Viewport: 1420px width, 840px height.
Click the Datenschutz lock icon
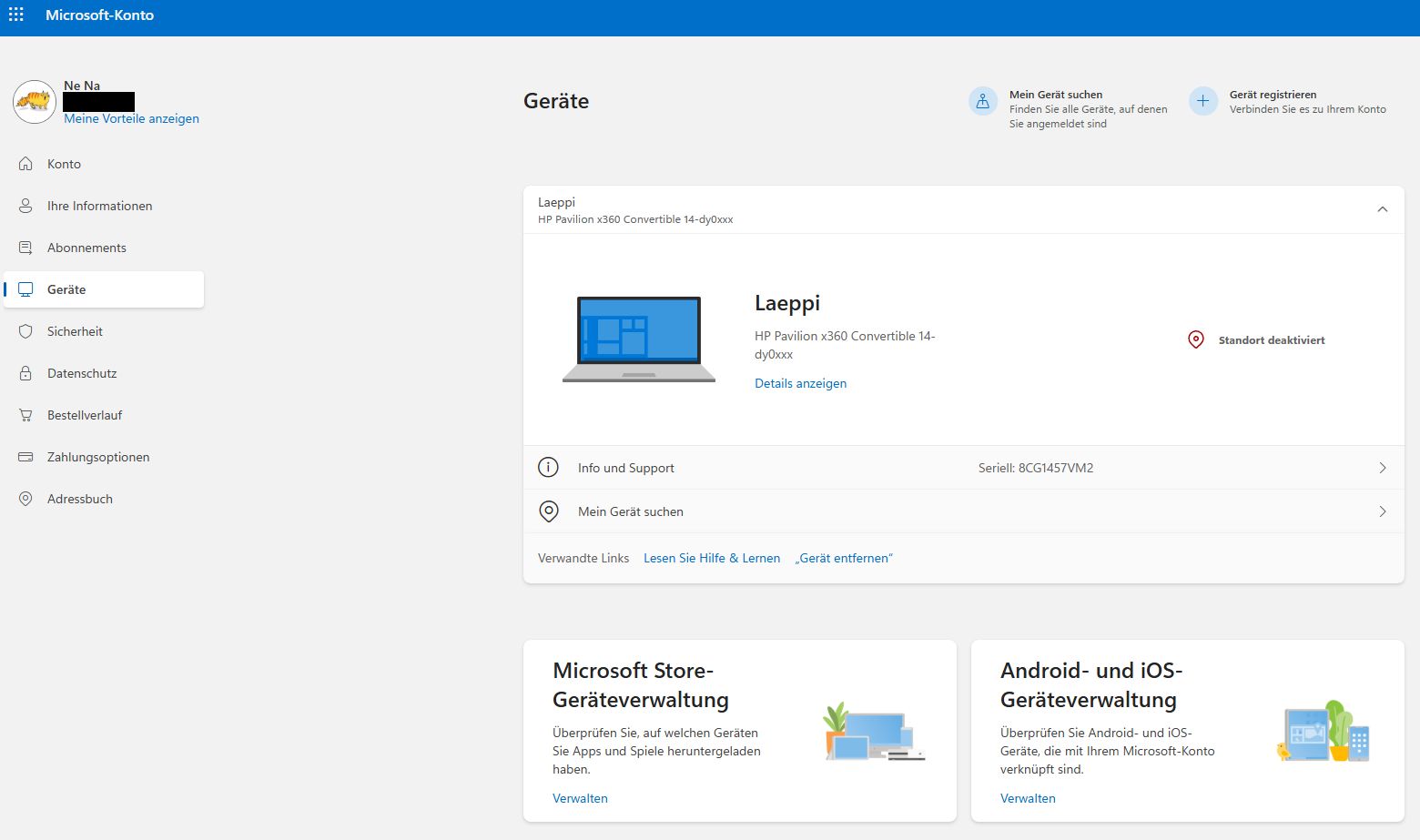(x=25, y=373)
